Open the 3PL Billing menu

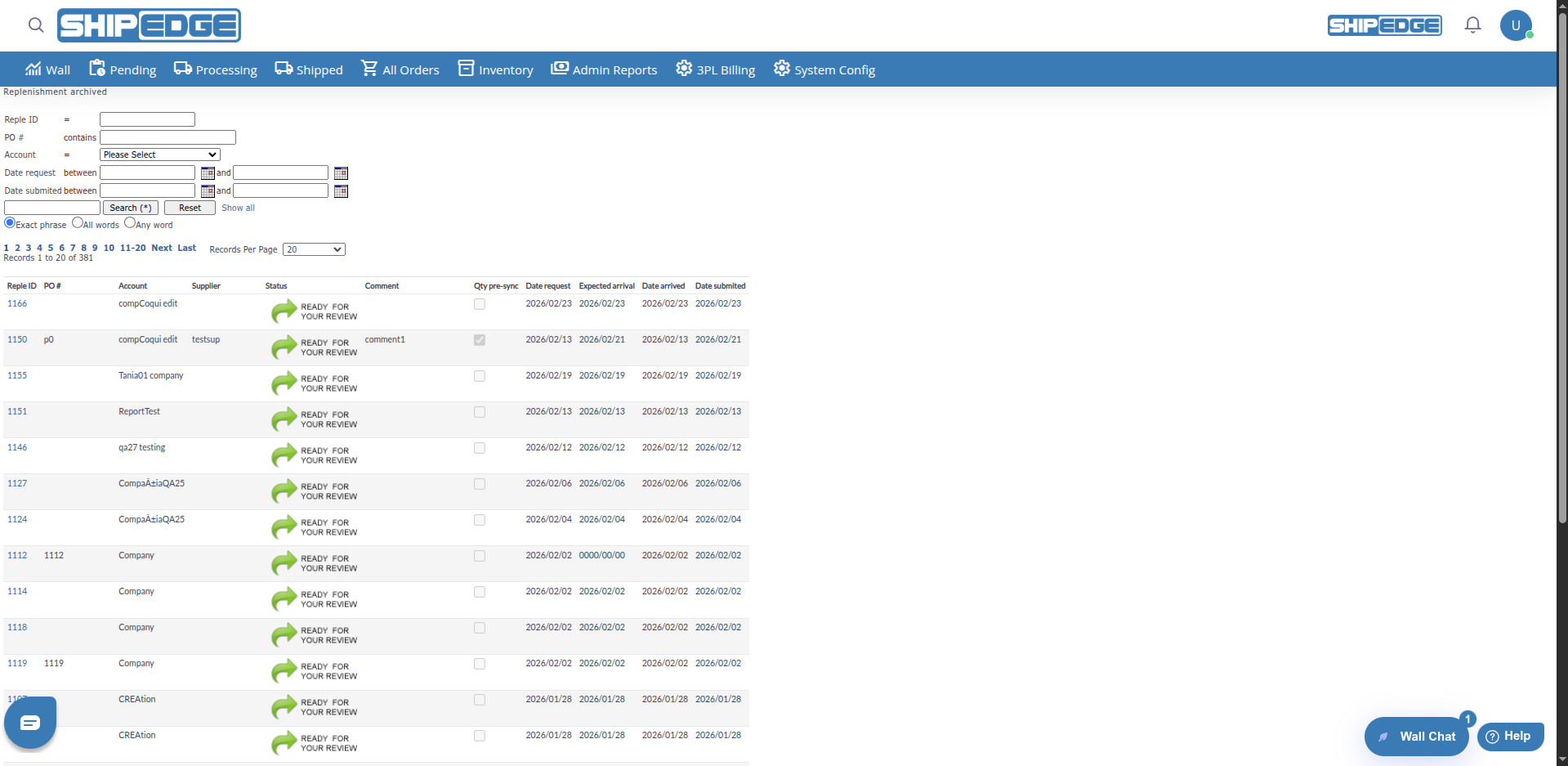[715, 69]
